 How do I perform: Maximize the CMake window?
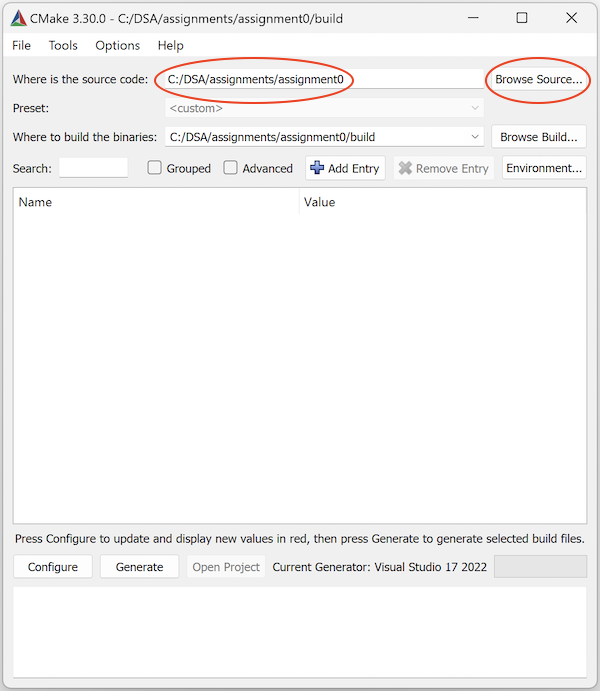coord(522,18)
